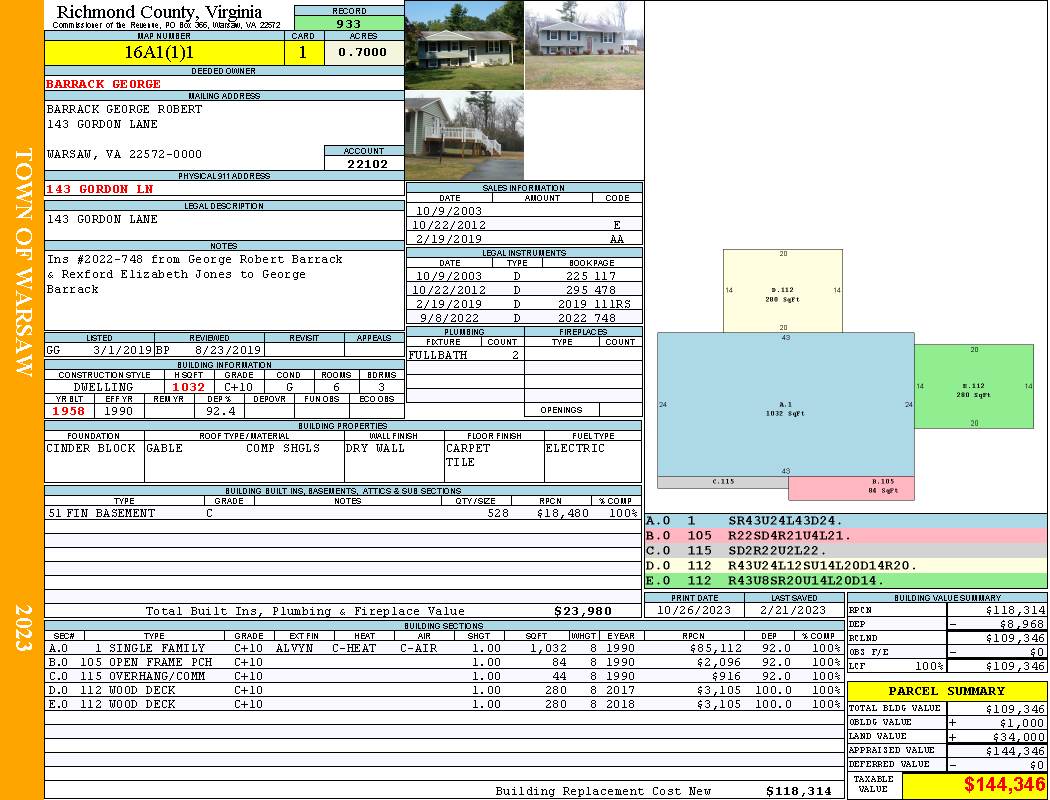The height and width of the screenshot is (800, 1050).
Task: Select acres value 0.7000
Action: [363, 52]
